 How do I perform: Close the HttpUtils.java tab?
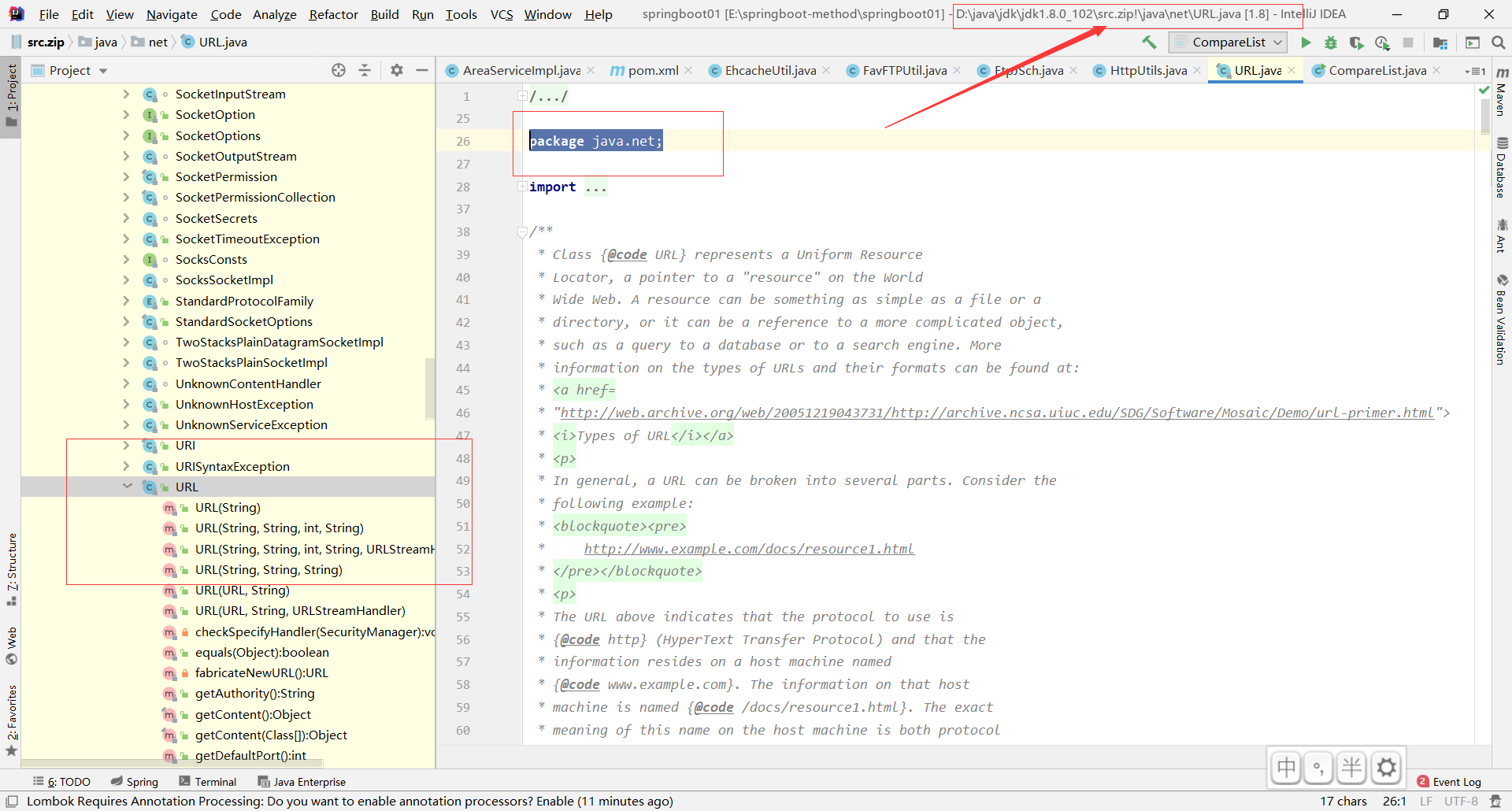coord(1198,70)
